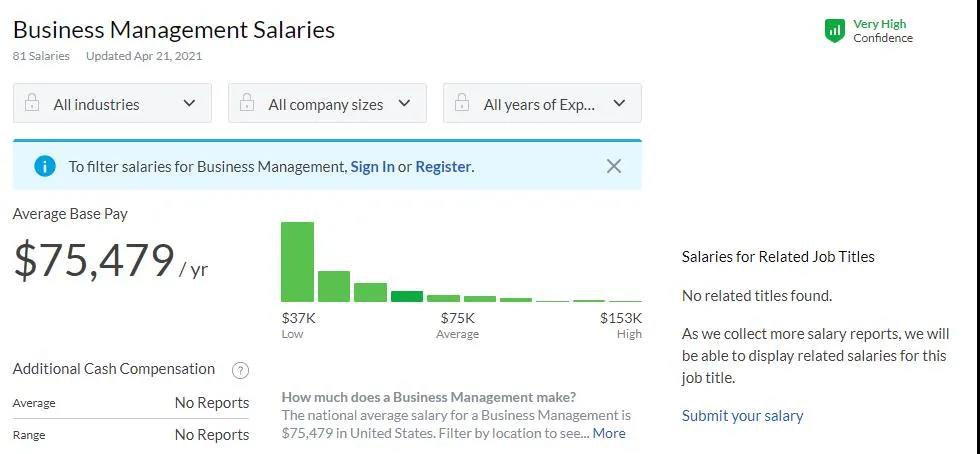Follow the Sign In link
Screen dimensions: 980x454
(x=372, y=166)
